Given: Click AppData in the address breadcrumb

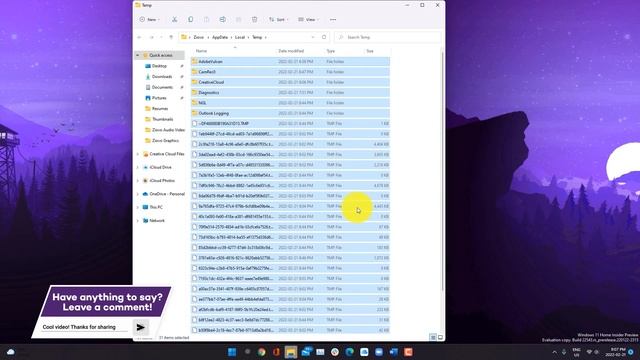Looking at the screenshot, I should click(220, 37).
